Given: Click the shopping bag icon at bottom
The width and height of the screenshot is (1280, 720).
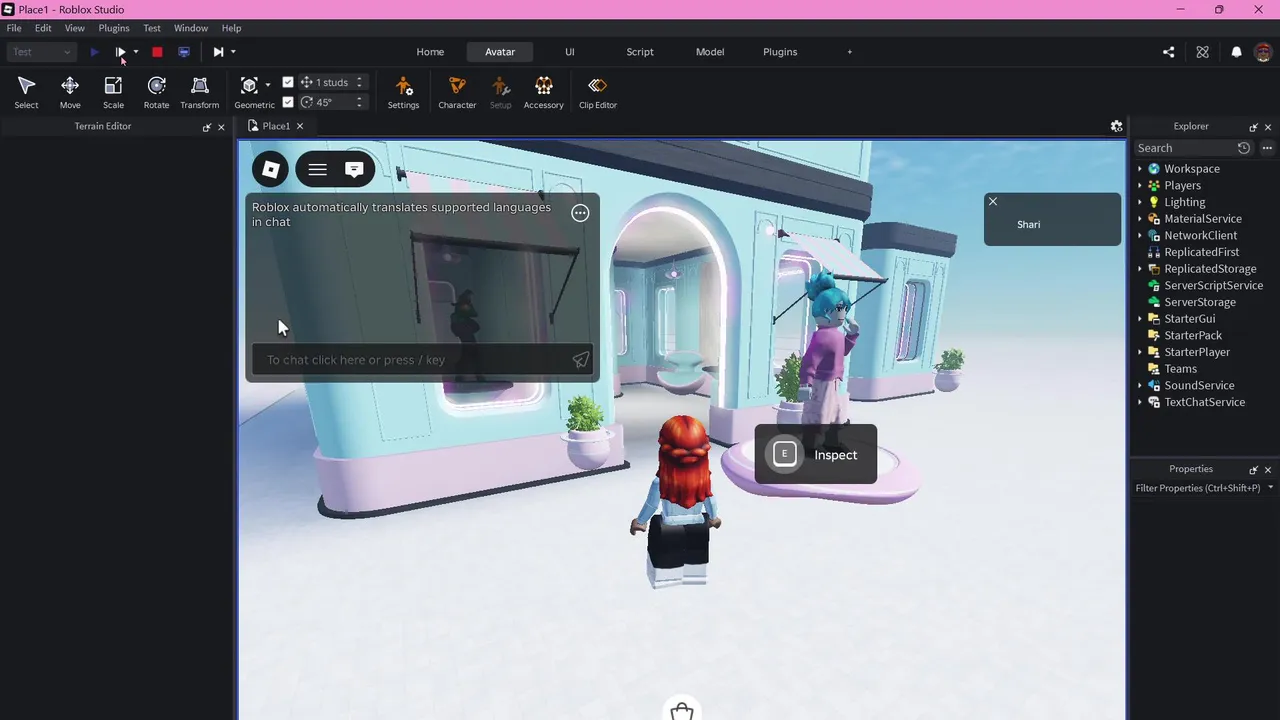Looking at the screenshot, I should tap(682, 710).
